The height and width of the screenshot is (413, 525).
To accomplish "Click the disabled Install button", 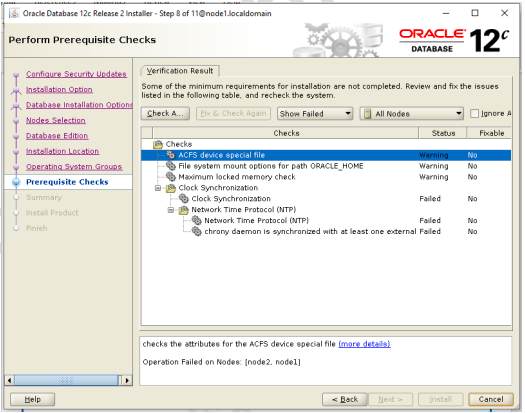I will [x=441, y=399].
